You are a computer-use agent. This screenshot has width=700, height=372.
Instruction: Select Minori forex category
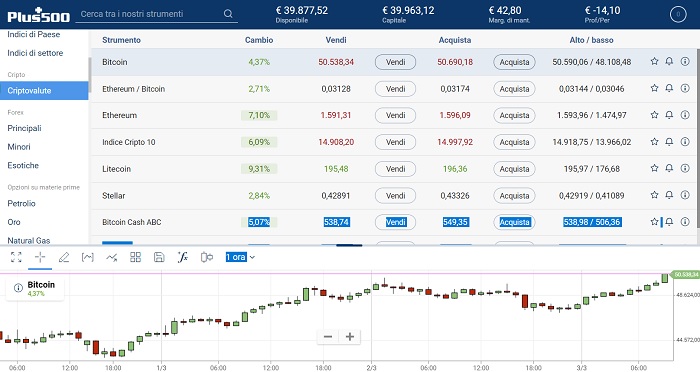click(x=19, y=146)
